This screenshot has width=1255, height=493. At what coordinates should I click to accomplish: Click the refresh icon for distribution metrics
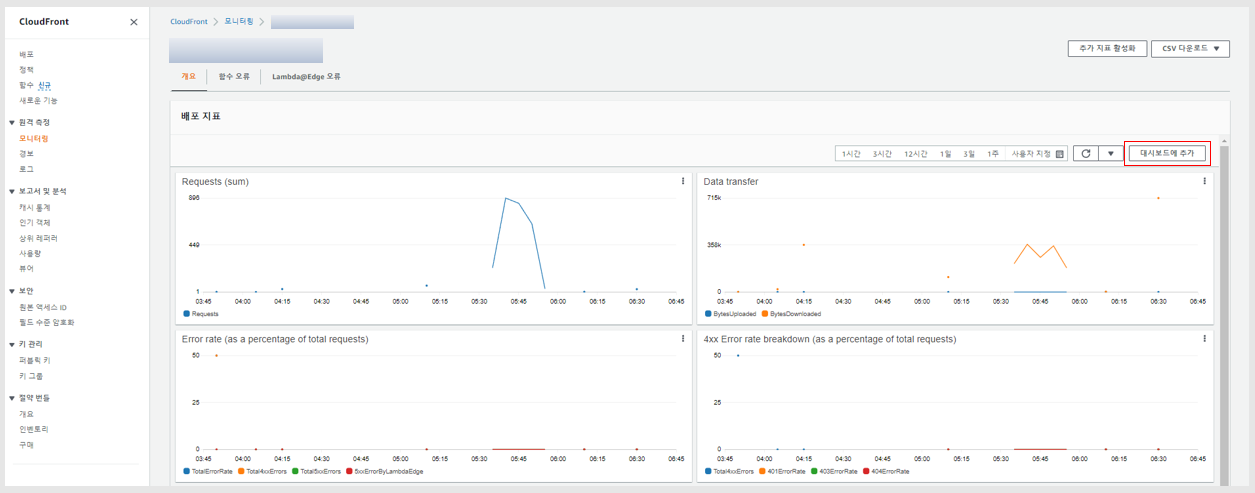1085,154
